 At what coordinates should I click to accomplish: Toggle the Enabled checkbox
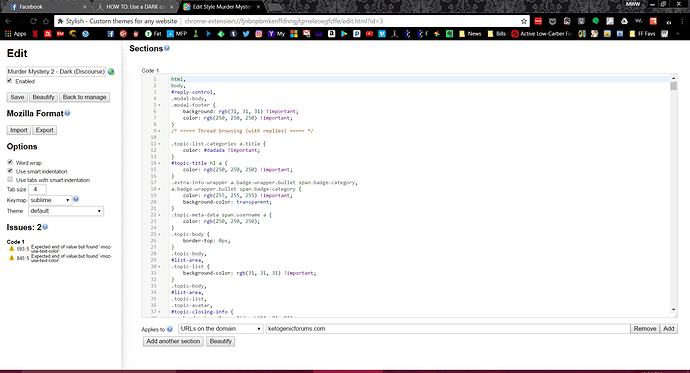[10, 81]
